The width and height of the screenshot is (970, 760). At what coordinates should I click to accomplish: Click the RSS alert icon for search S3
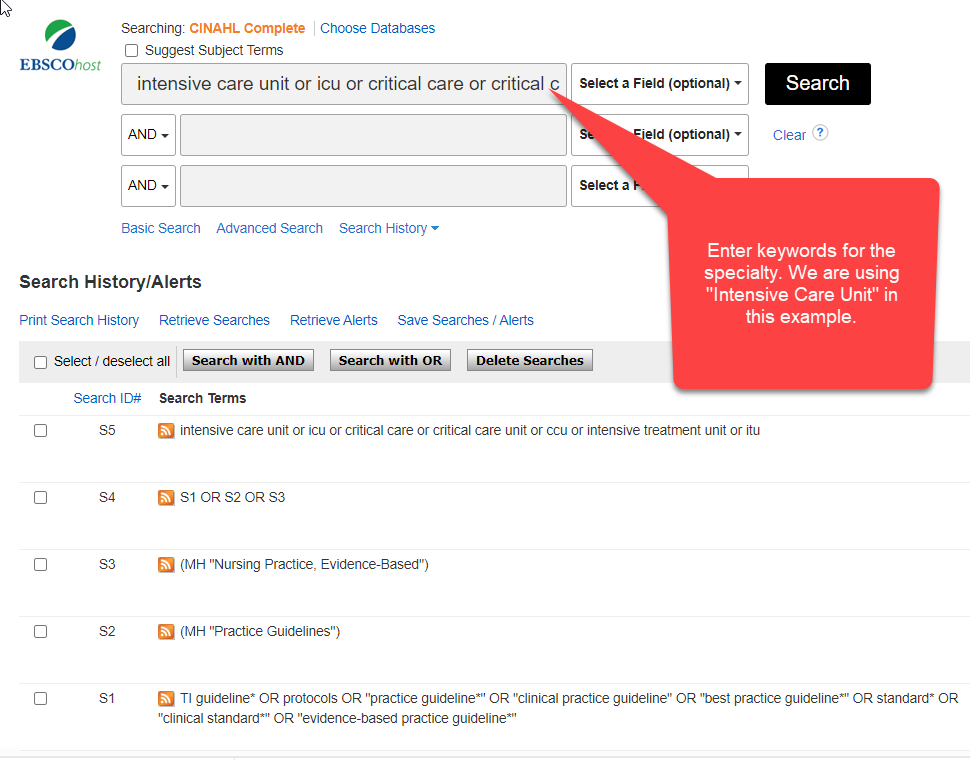[166, 564]
